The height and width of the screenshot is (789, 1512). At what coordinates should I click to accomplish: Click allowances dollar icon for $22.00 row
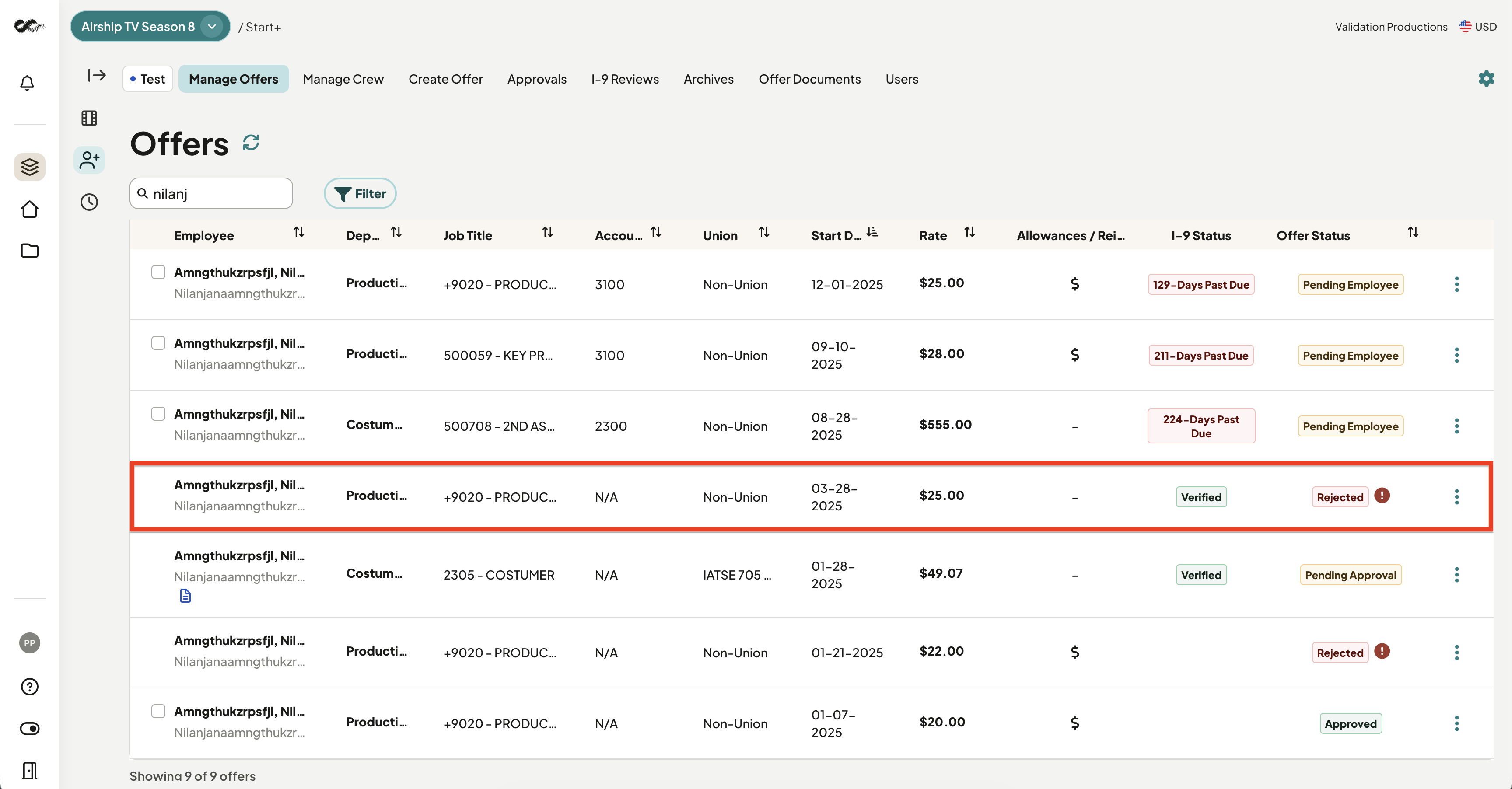click(x=1074, y=652)
